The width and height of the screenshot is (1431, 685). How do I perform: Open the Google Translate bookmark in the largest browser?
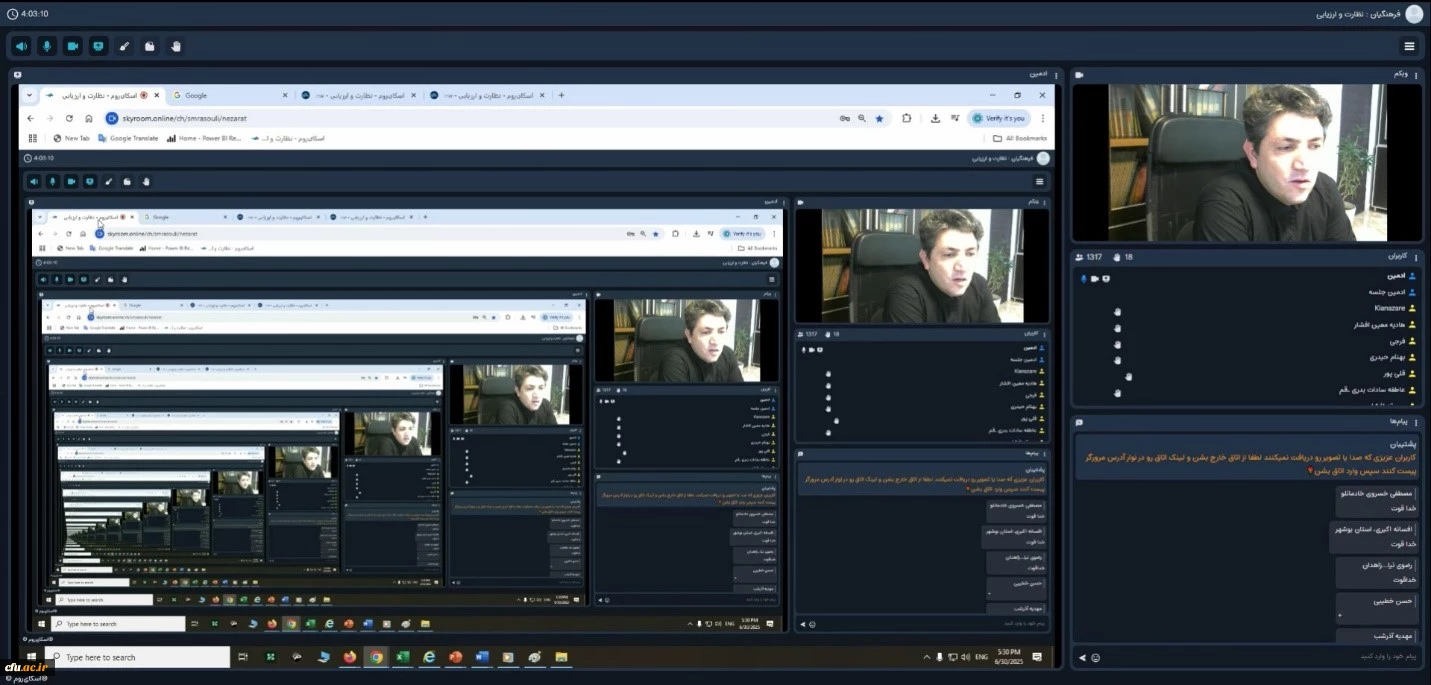[128, 138]
